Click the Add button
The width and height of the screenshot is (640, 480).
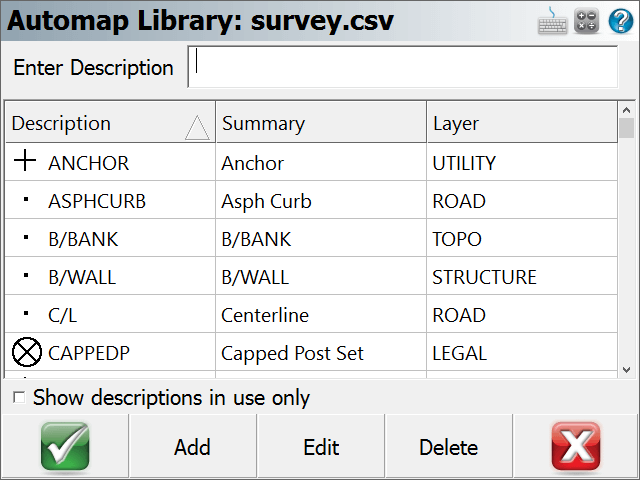(x=193, y=447)
